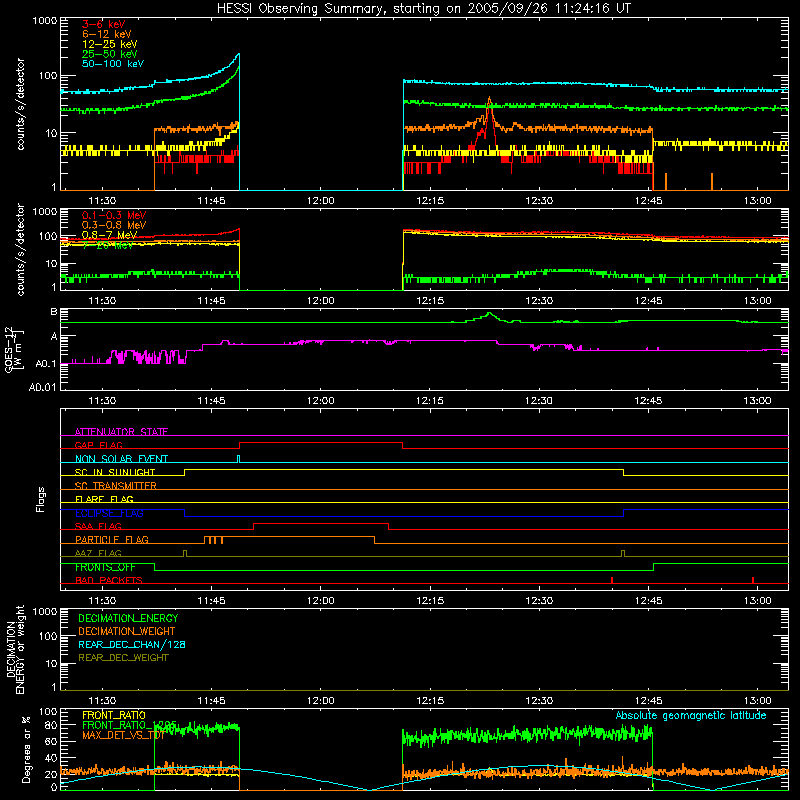Select the 'FRONTS_OFF' flag label

point(105,567)
